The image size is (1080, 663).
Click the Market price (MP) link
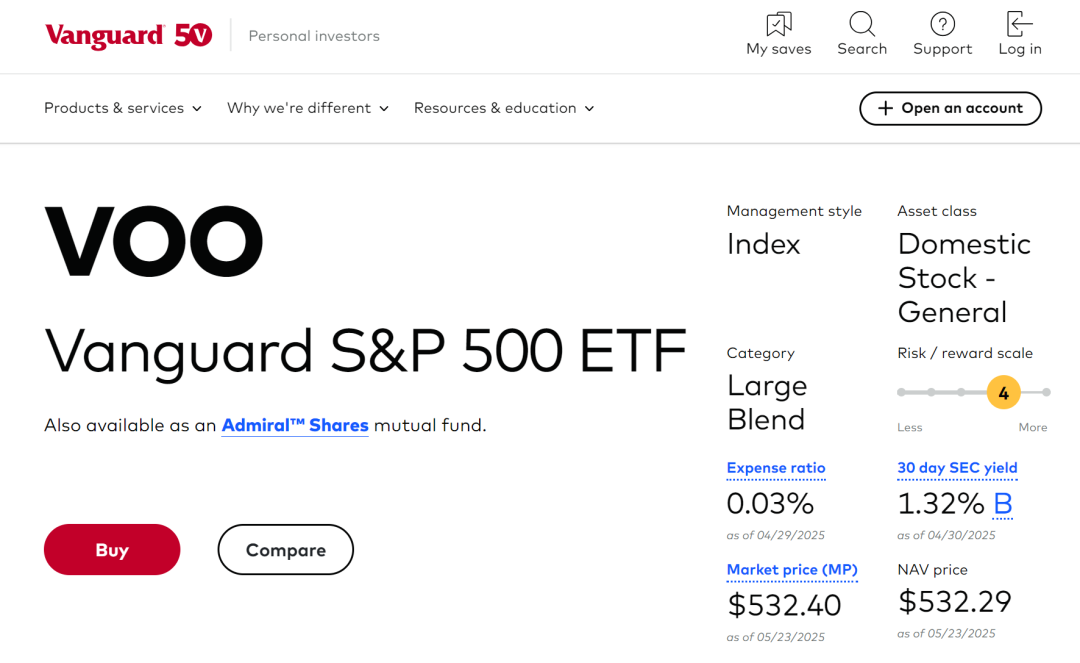coord(792,570)
